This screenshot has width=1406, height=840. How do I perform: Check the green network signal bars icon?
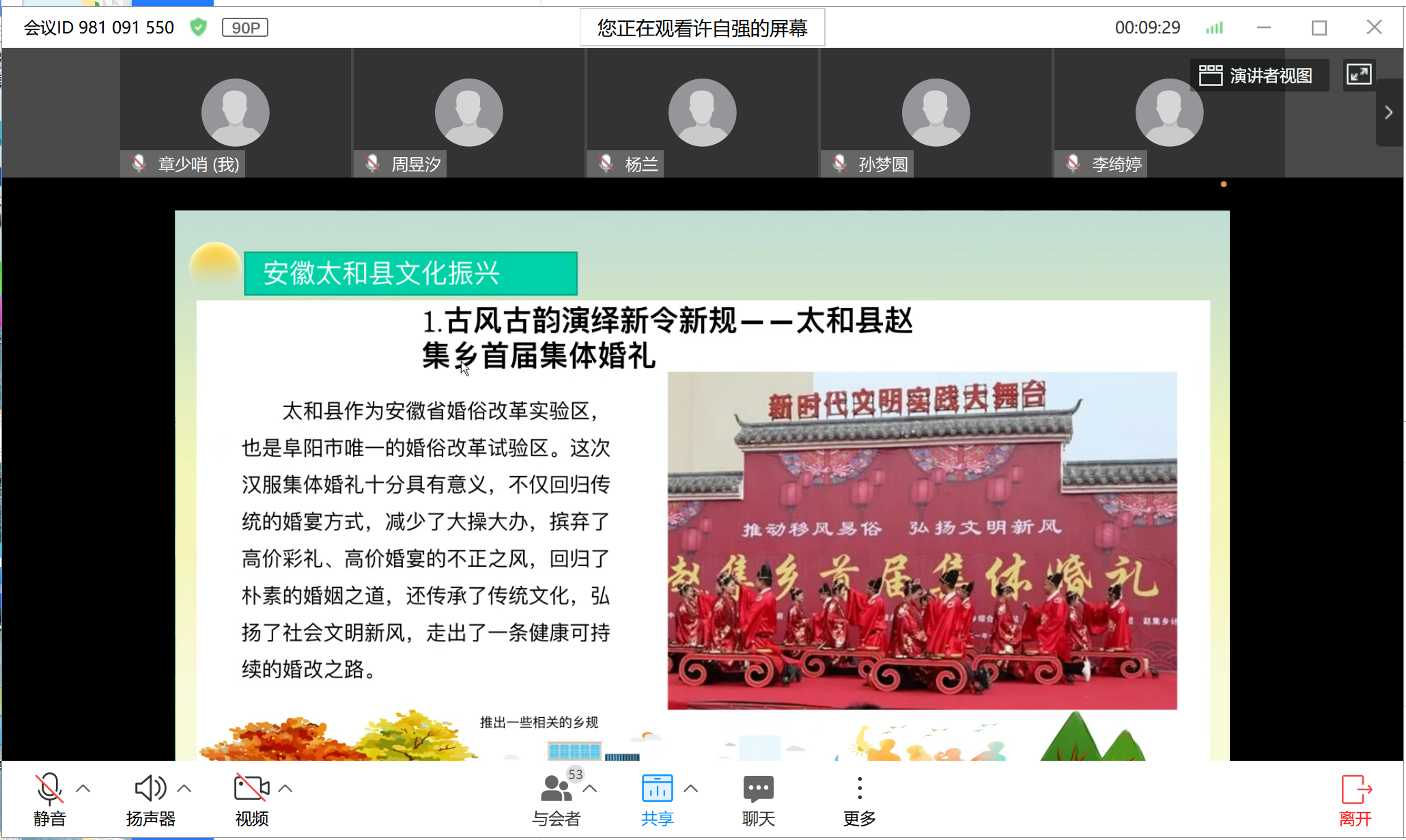(x=1214, y=27)
